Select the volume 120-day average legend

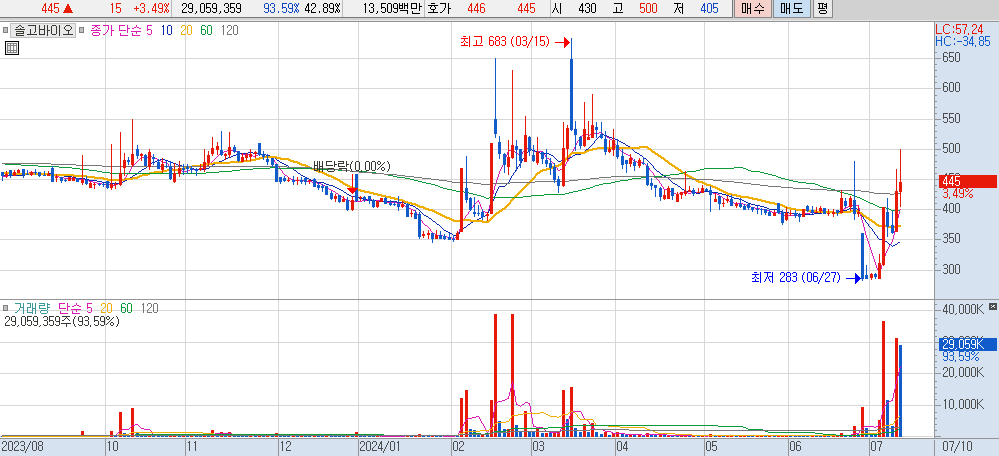[x=149, y=308]
